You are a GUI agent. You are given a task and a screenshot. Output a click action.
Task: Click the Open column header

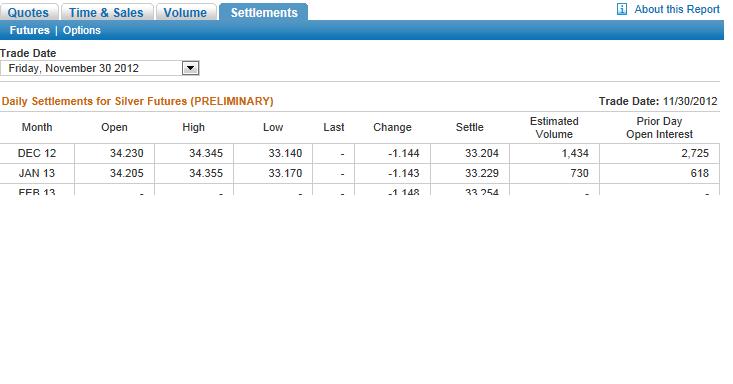pyautogui.click(x=114, y=127)
